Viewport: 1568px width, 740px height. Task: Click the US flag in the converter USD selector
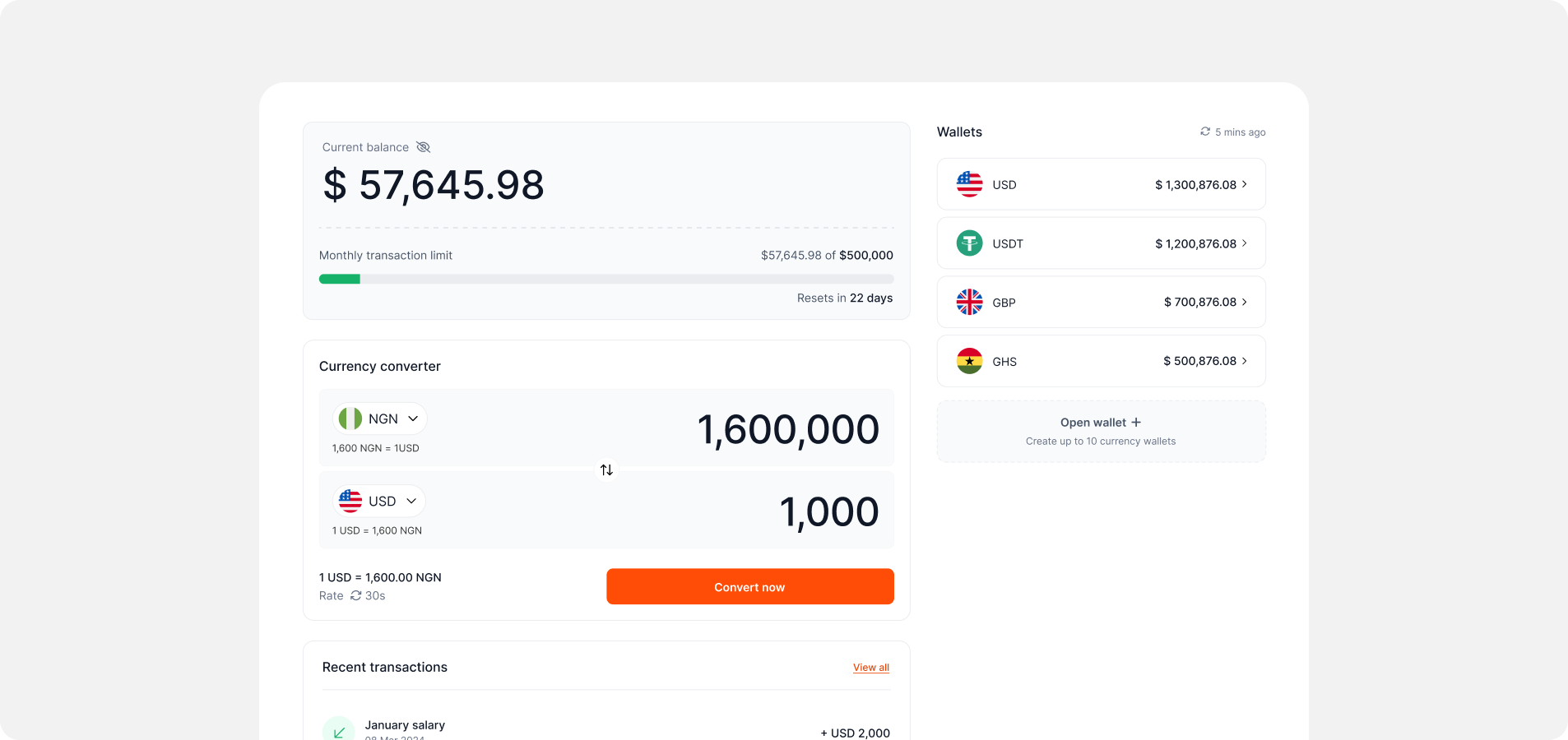click(x=350, y=501)
